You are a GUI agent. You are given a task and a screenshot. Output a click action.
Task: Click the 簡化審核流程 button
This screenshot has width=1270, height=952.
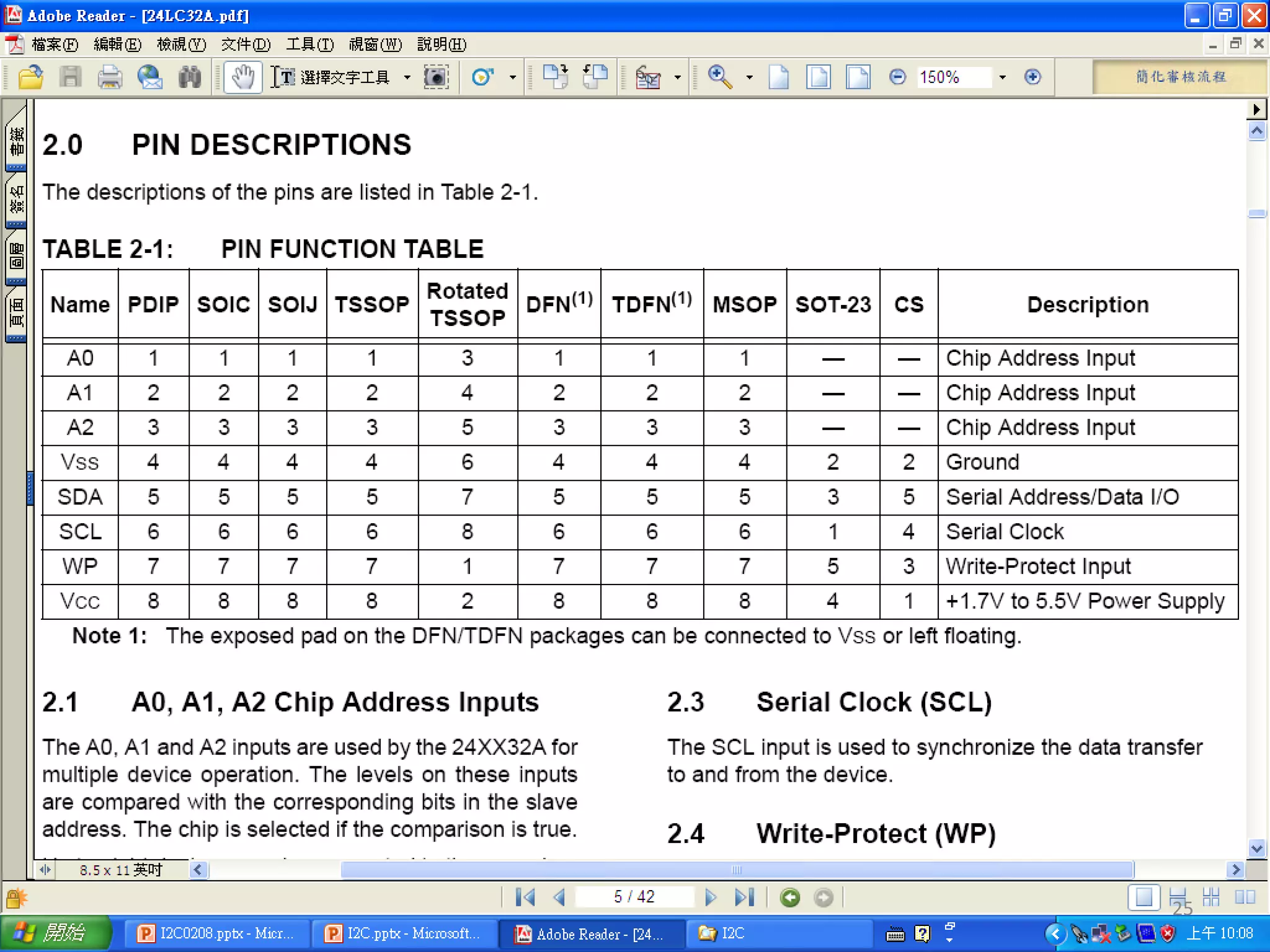(1180, 77)
